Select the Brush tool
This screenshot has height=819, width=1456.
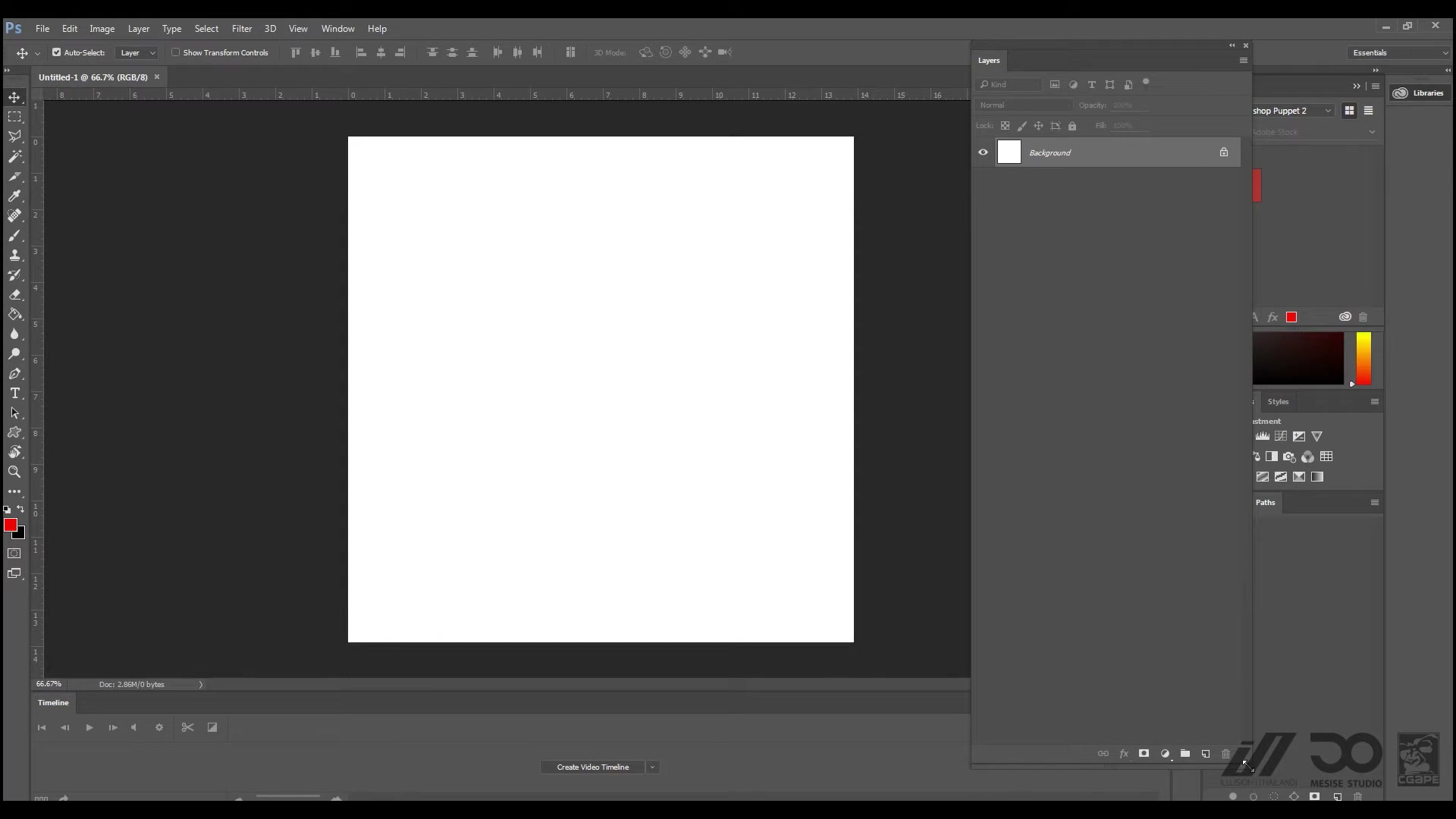[x=14, y=235]
